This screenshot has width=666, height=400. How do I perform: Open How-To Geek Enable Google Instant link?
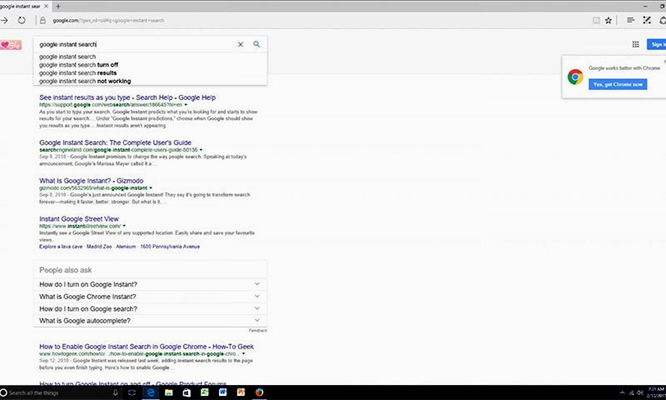pyautogui.click(x=147, y=346)
